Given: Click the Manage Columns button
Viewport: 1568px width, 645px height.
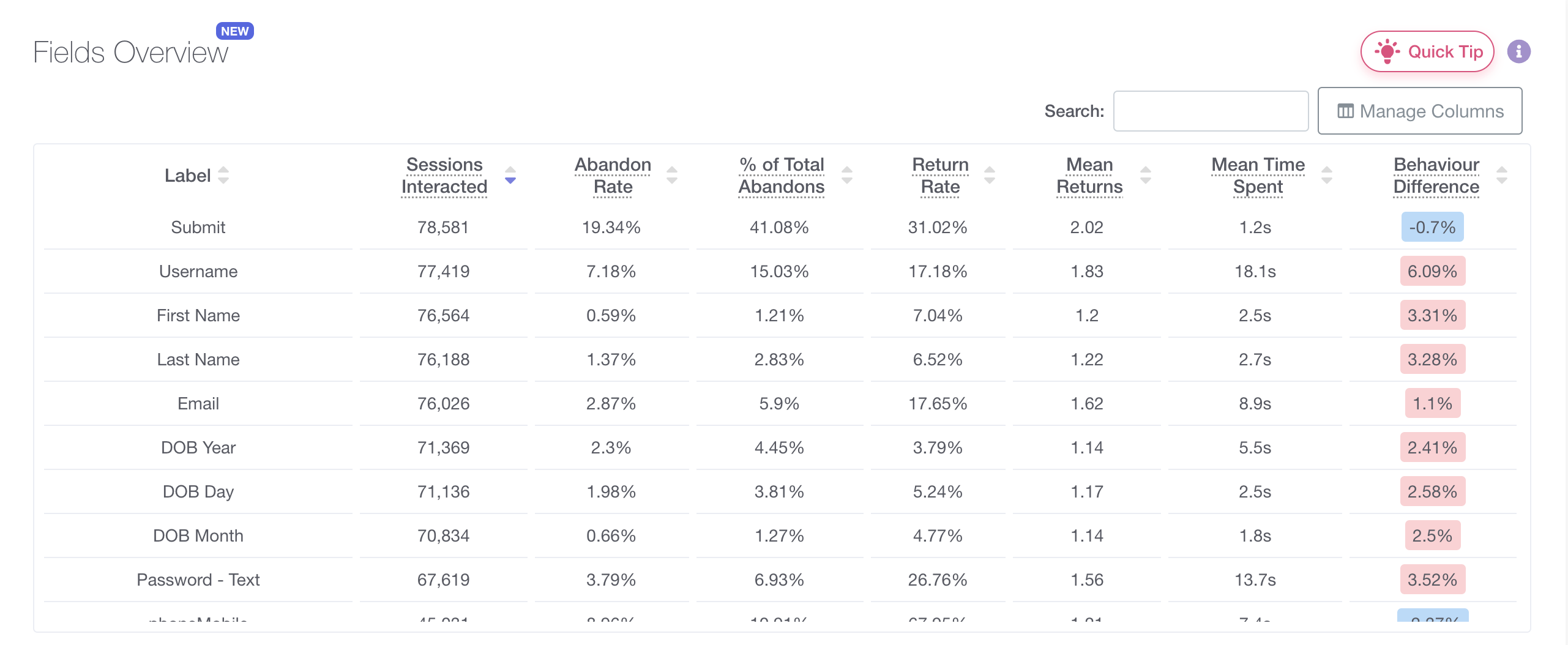Looking at the screenshot, I should (x=1419, y=111).
